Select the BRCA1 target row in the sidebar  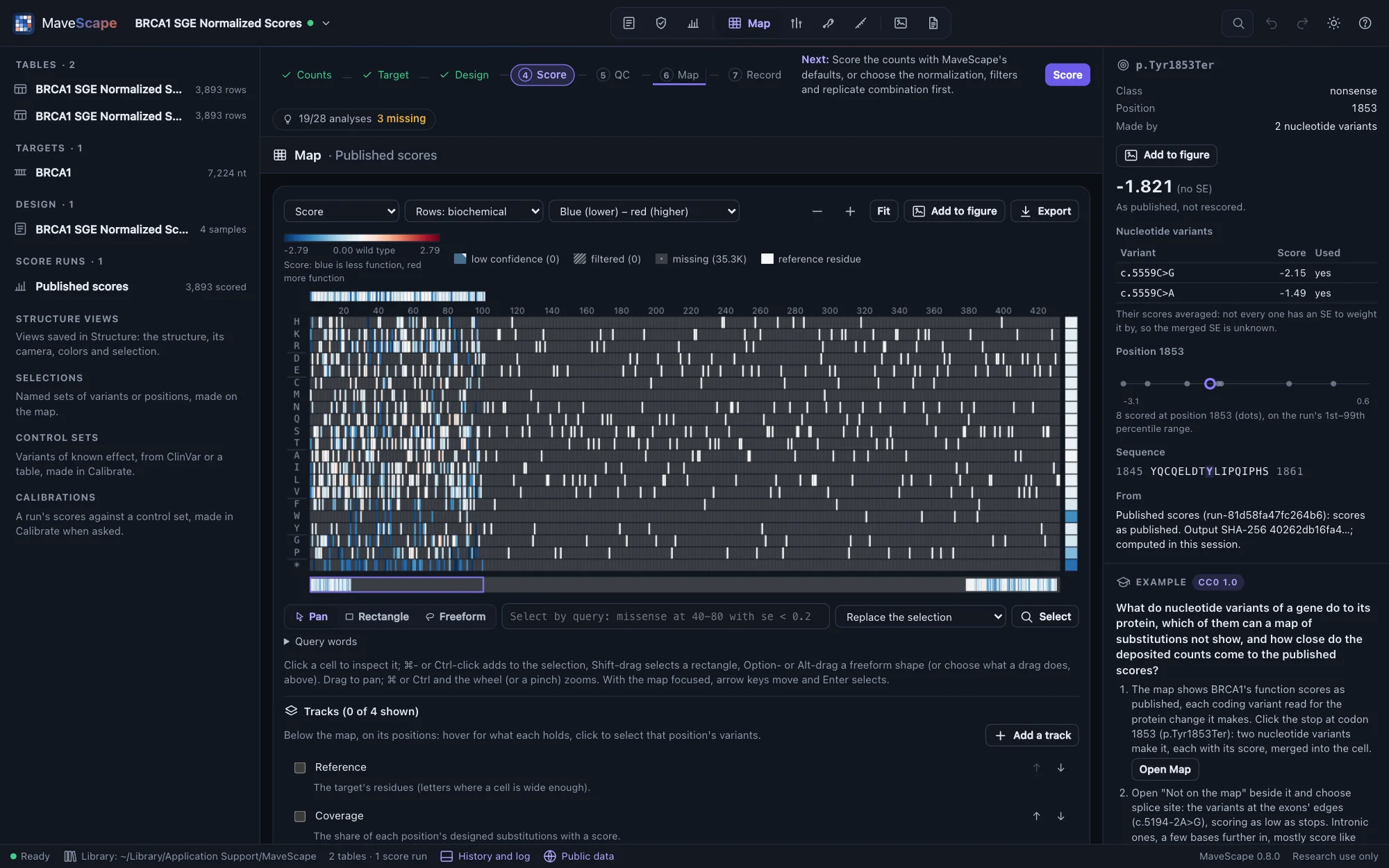pos(130,173)
